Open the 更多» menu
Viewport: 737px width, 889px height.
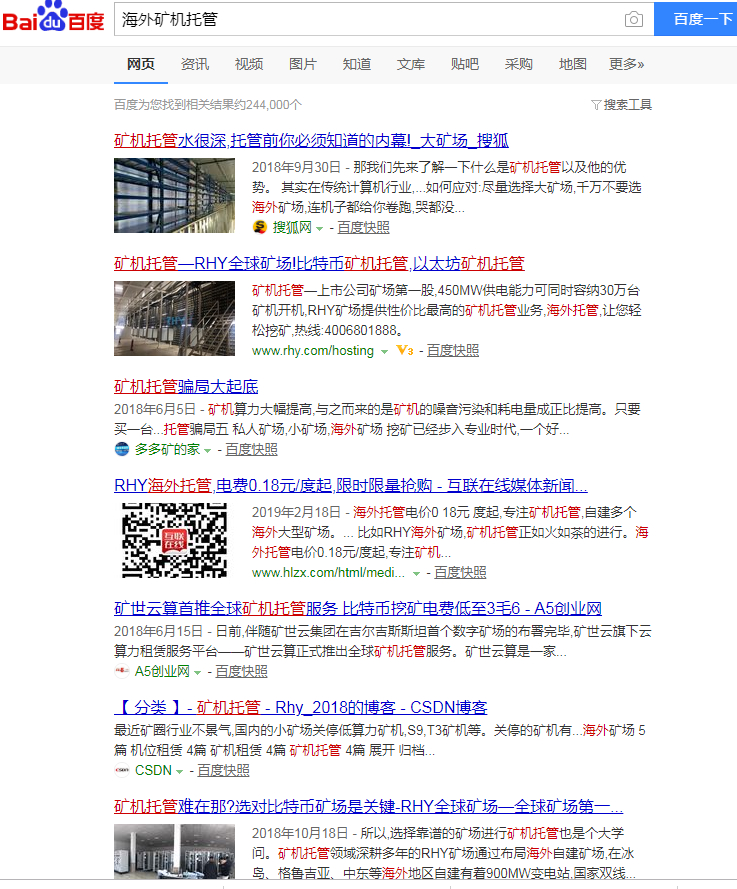(x=626, y=64)
